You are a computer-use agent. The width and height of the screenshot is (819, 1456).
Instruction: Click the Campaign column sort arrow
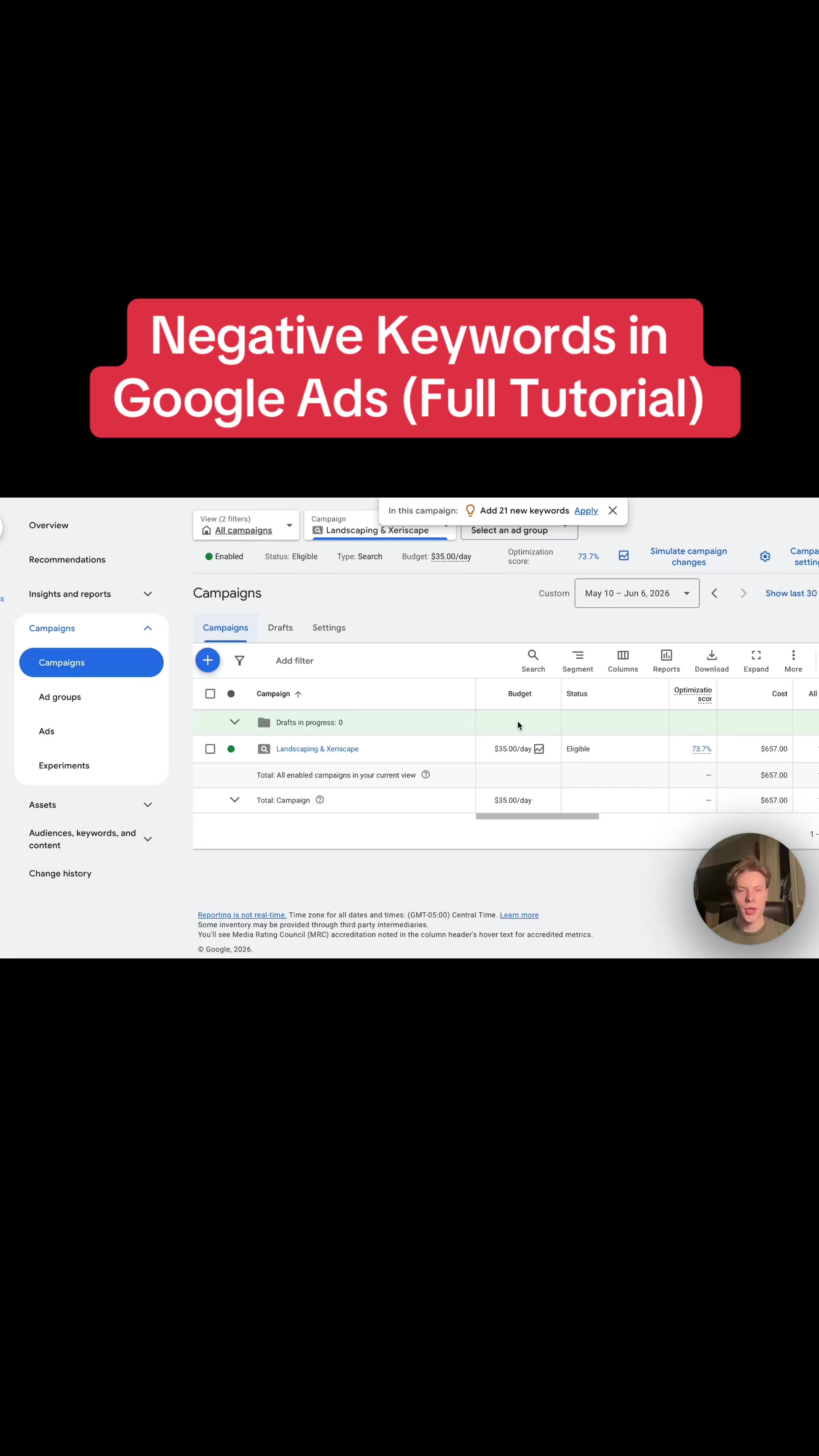click(x=298, y=694)
